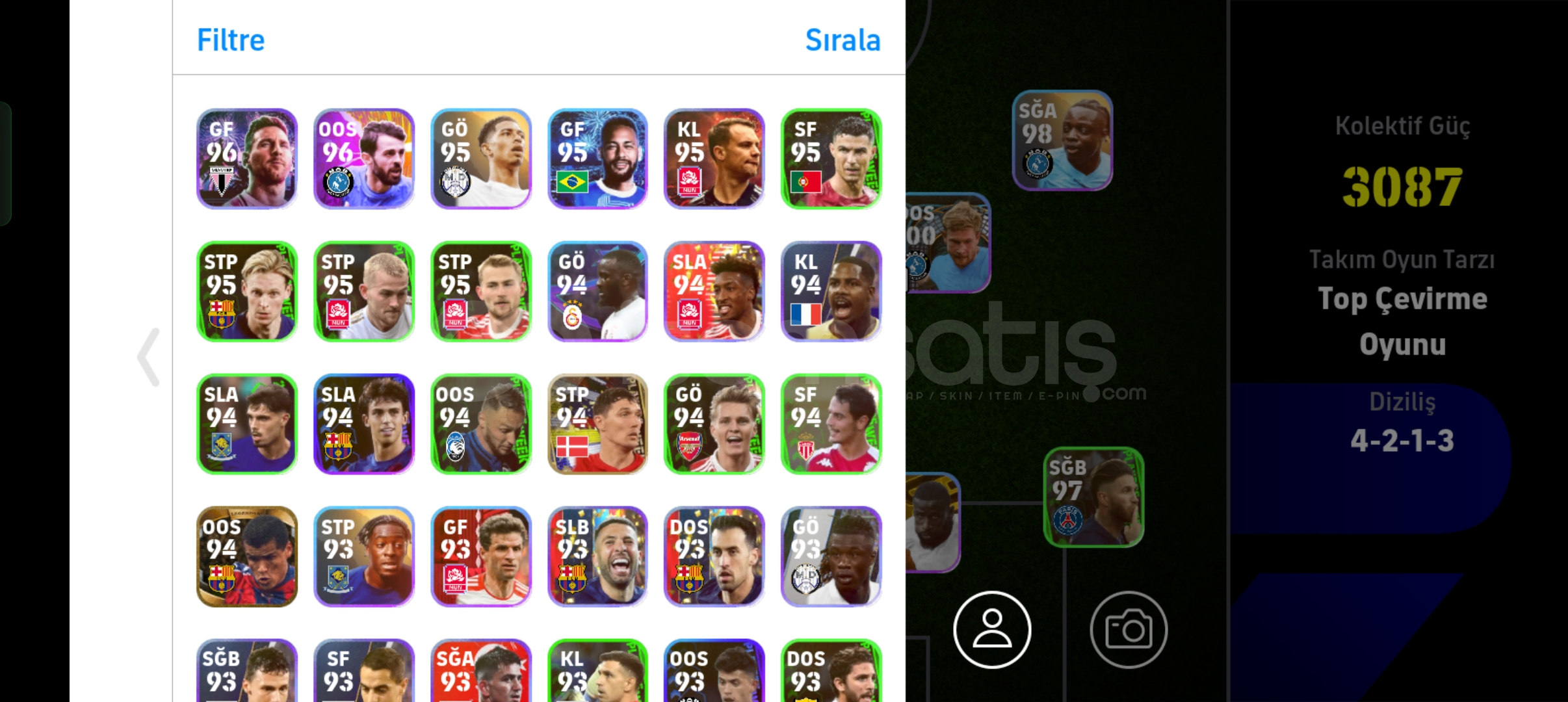Pick the KL 95 goalkeeper card
Image resolution: width=1568 pixels, height=702 pixels.
(714, 159)
